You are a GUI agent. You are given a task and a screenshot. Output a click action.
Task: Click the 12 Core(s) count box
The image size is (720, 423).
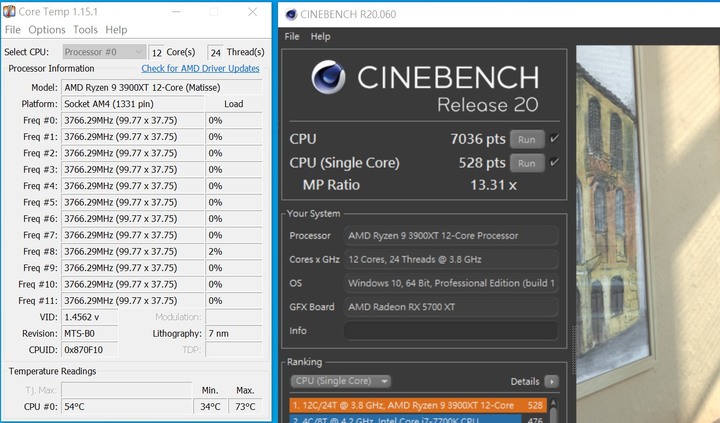click(156, 52)
